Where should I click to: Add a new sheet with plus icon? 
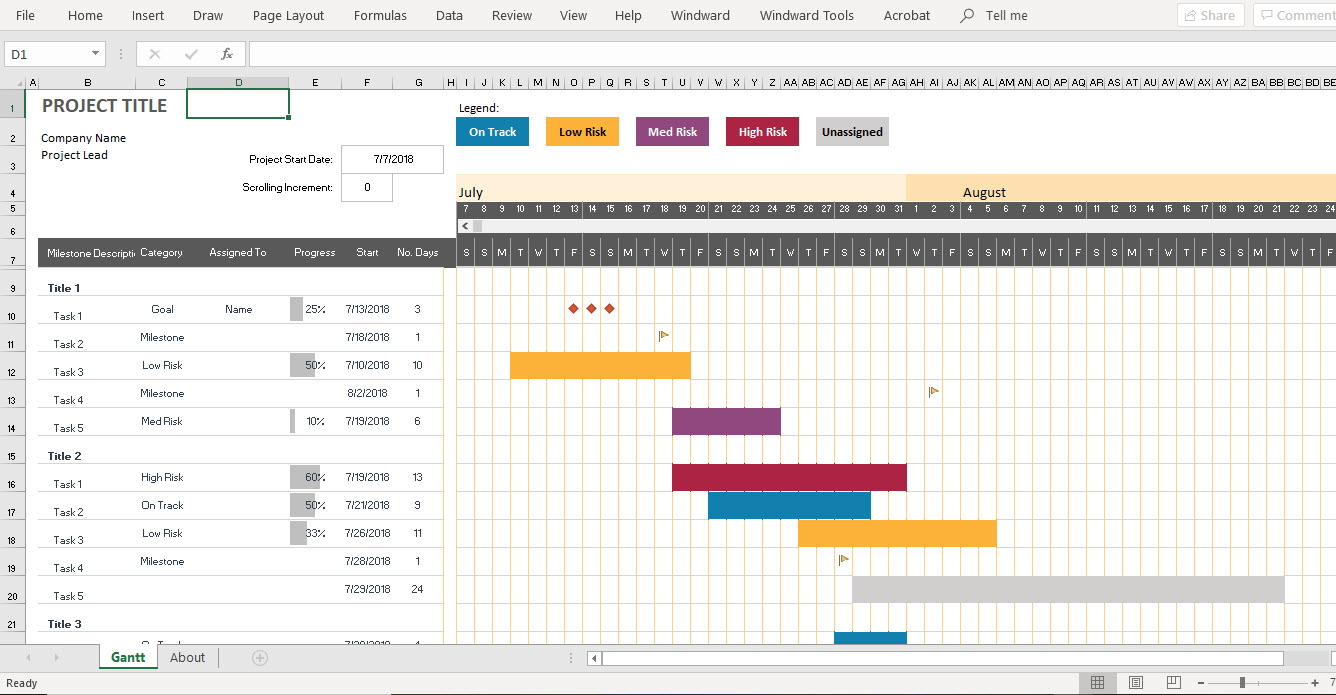260,657
